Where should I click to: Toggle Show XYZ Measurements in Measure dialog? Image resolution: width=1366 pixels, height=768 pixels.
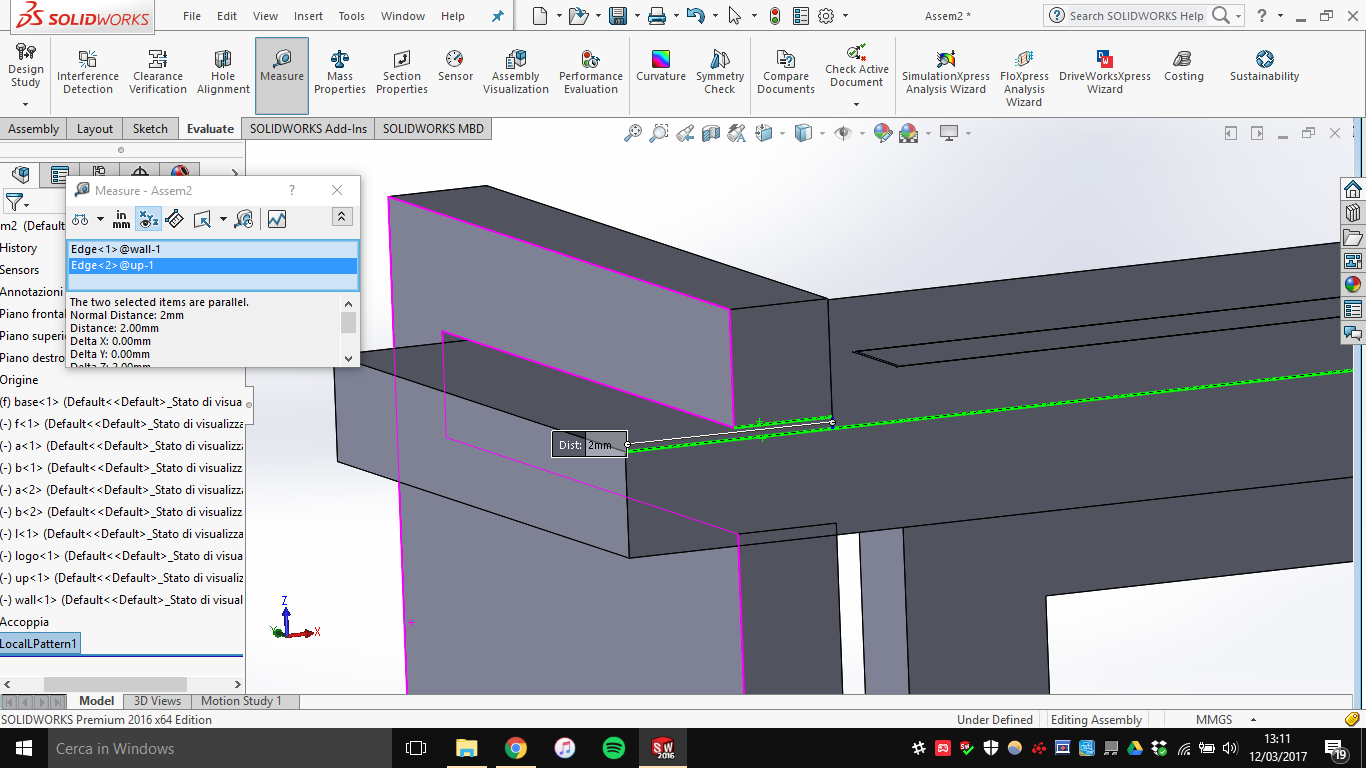tap(148, 219)
